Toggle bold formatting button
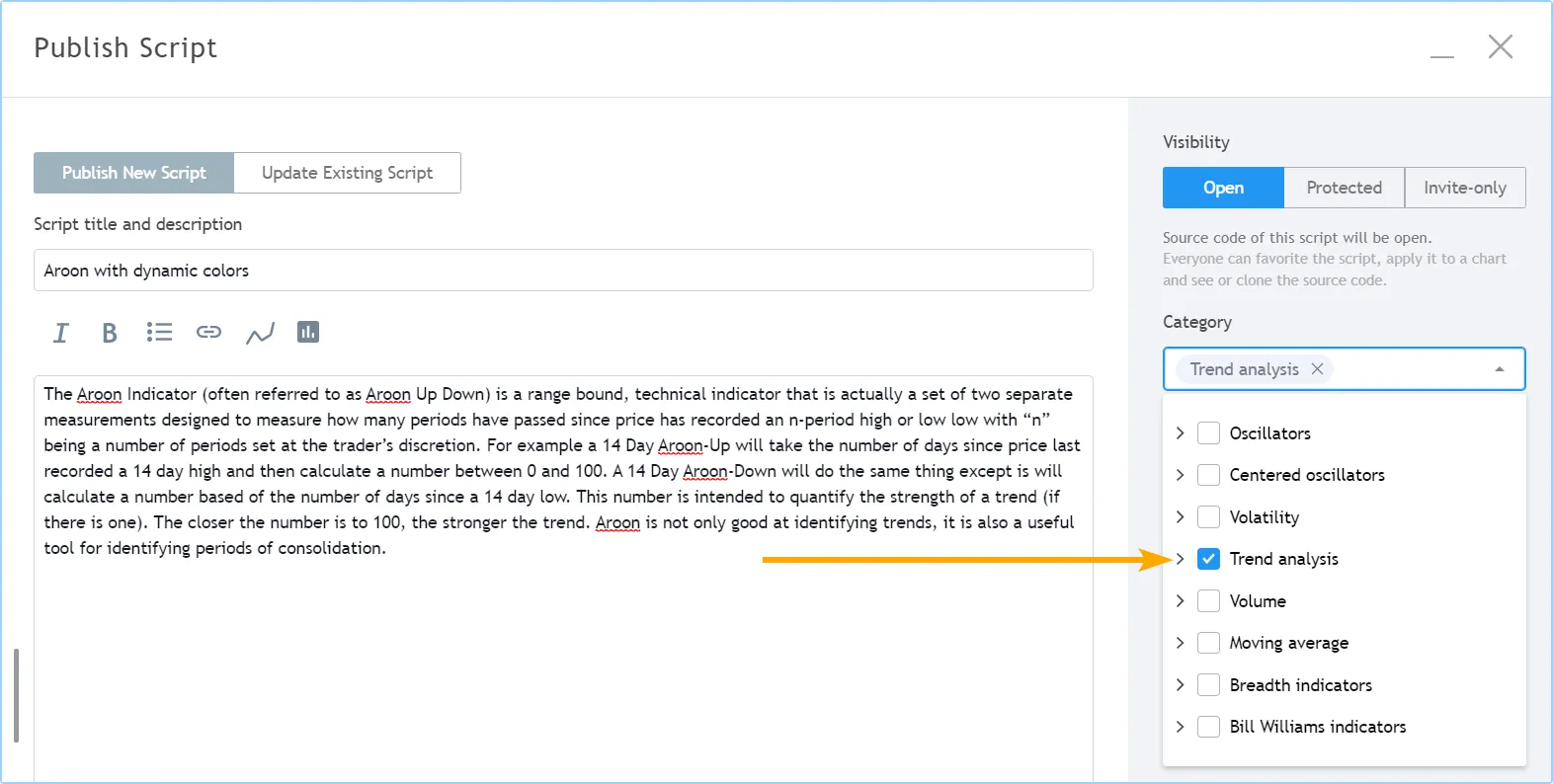The height and width of the screenshot is (784, 1553). click(x=110, y=333)
